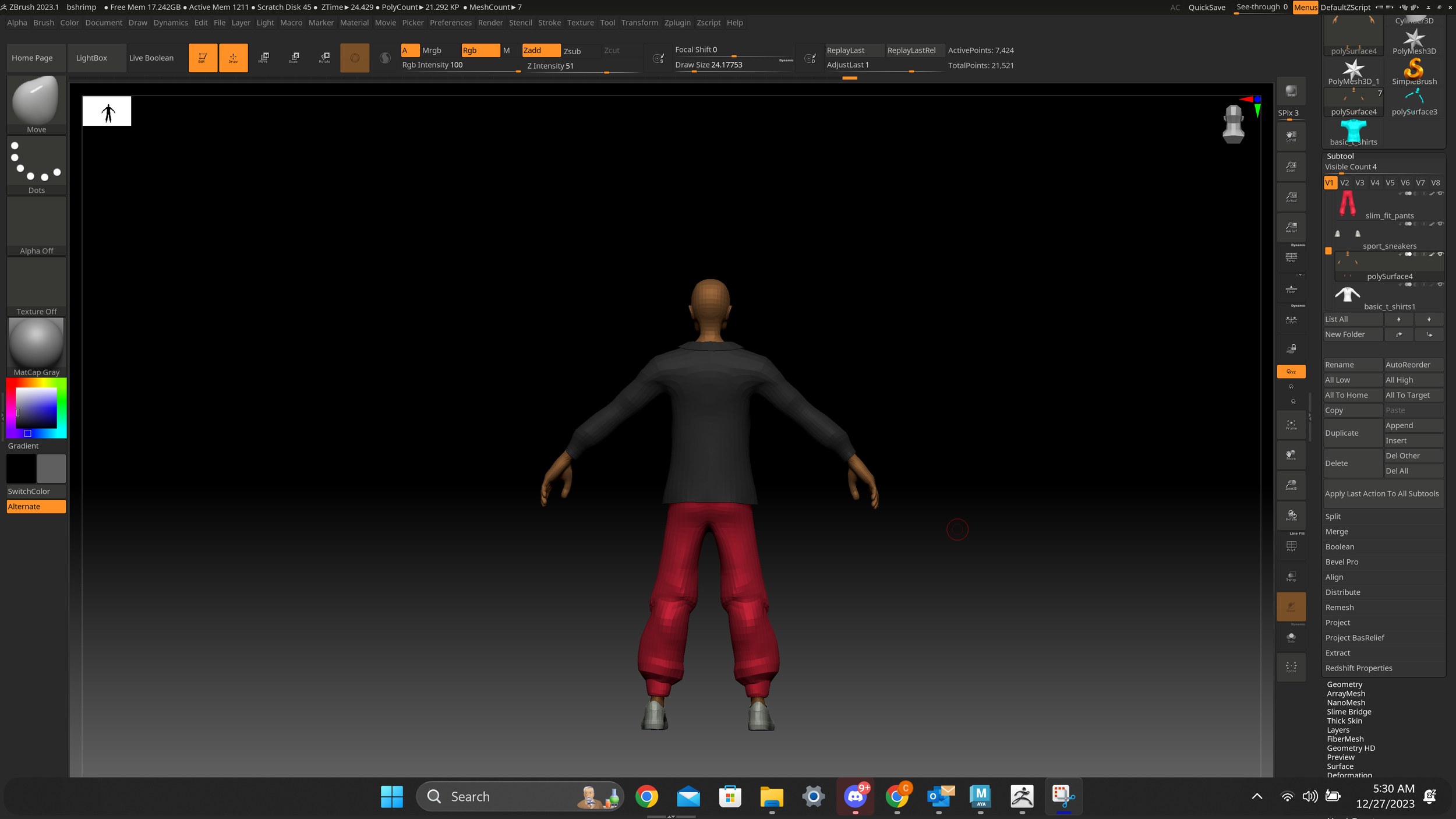Open the Render menu
This screenshot has width=1456, height=819.
(490, 23)
